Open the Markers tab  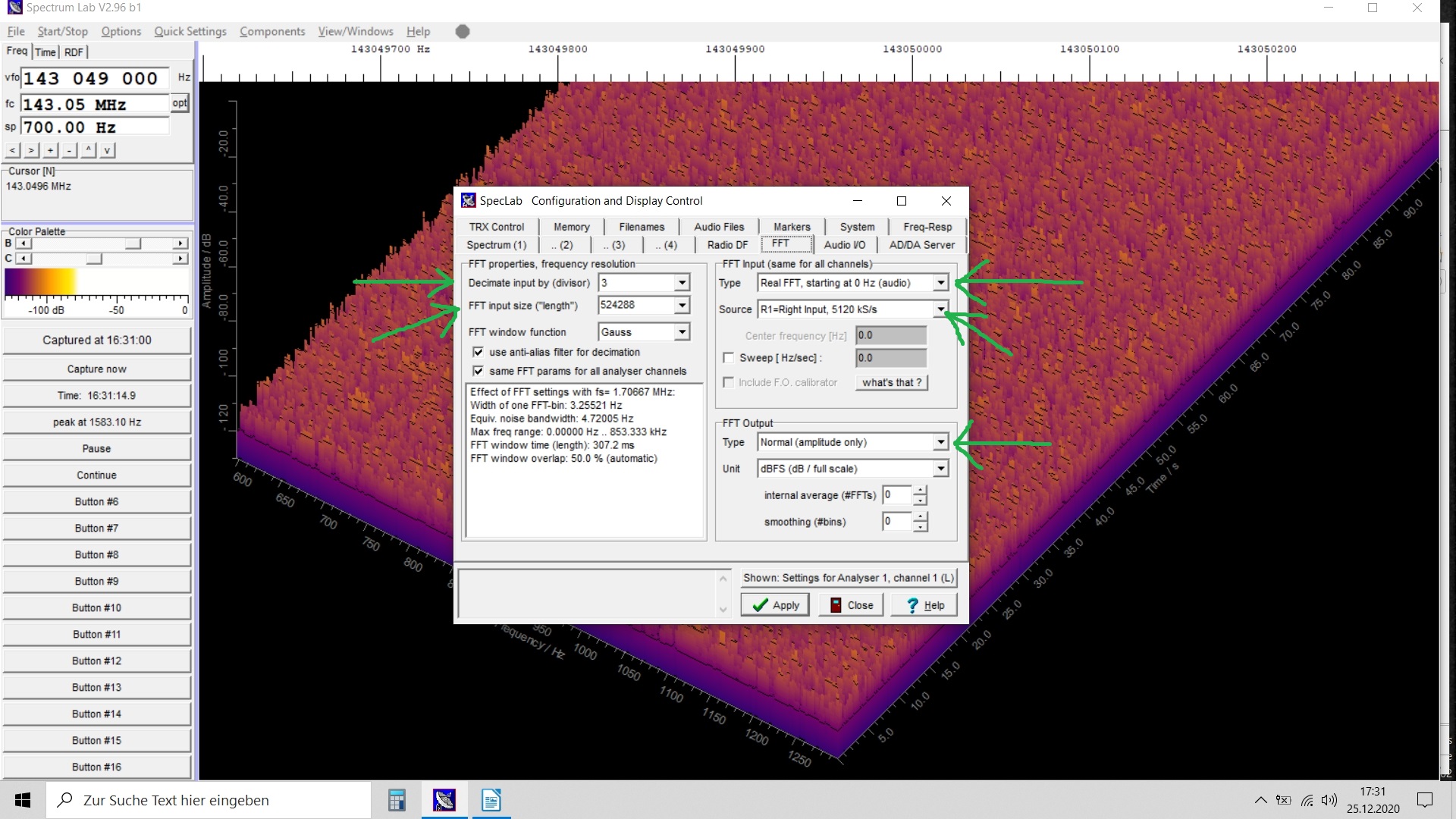coord(792,227)
